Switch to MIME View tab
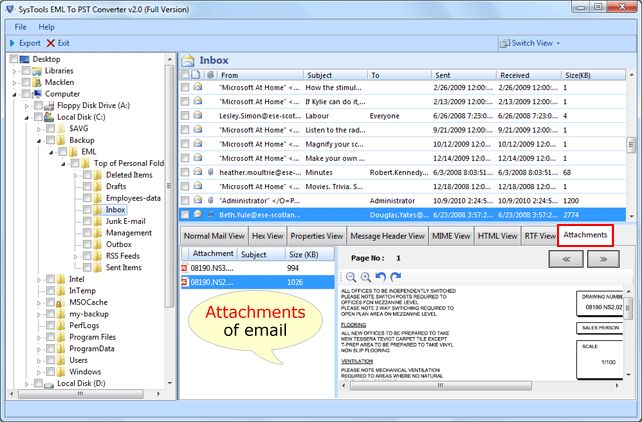This screenshot has width=642, height=422. point(451,236)
